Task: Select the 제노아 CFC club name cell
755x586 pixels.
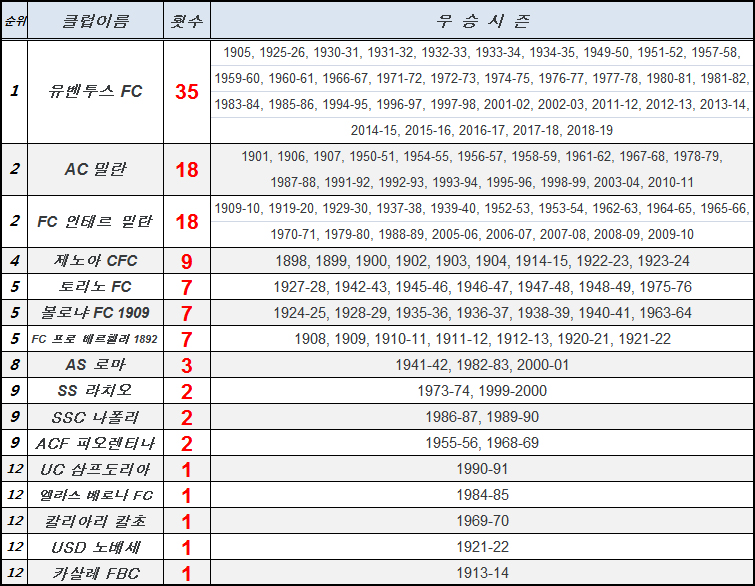Action: [x=95, y=261]
